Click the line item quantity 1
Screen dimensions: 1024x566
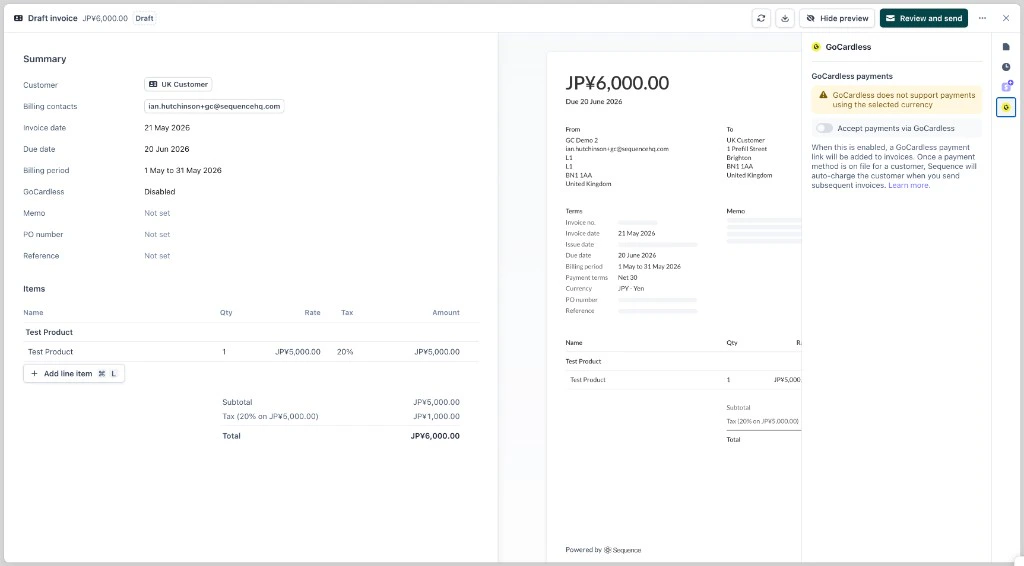pos(224,352)
